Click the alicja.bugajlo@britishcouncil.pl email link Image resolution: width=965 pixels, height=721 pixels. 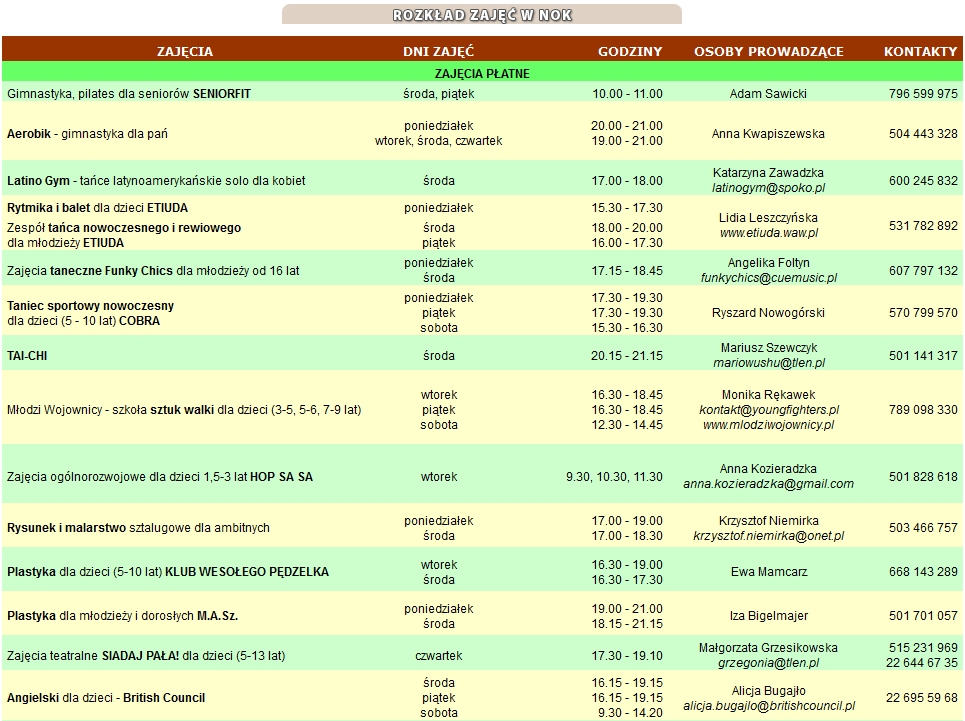click(x=768, y=705)
